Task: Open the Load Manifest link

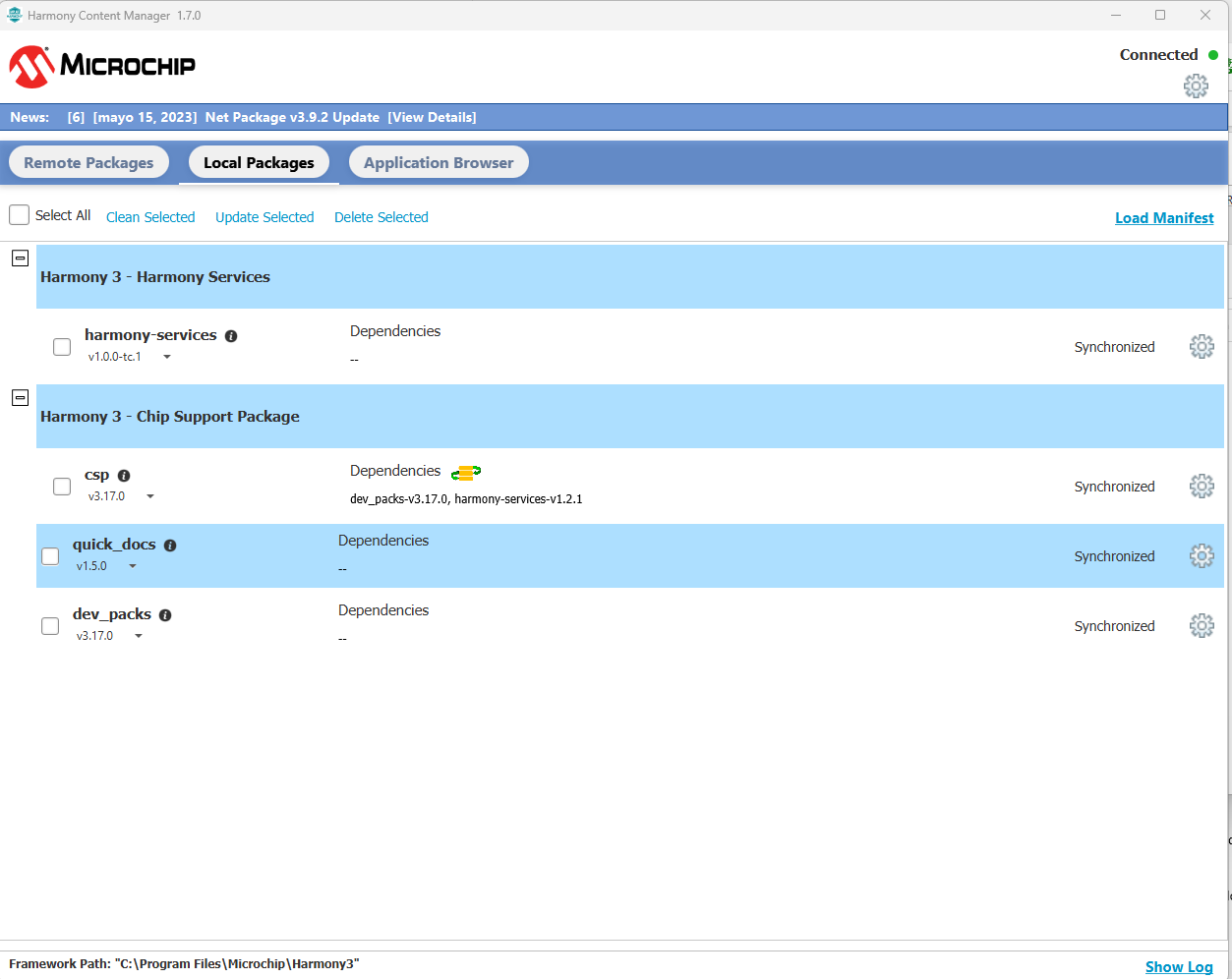Action: click(1164, 218)
